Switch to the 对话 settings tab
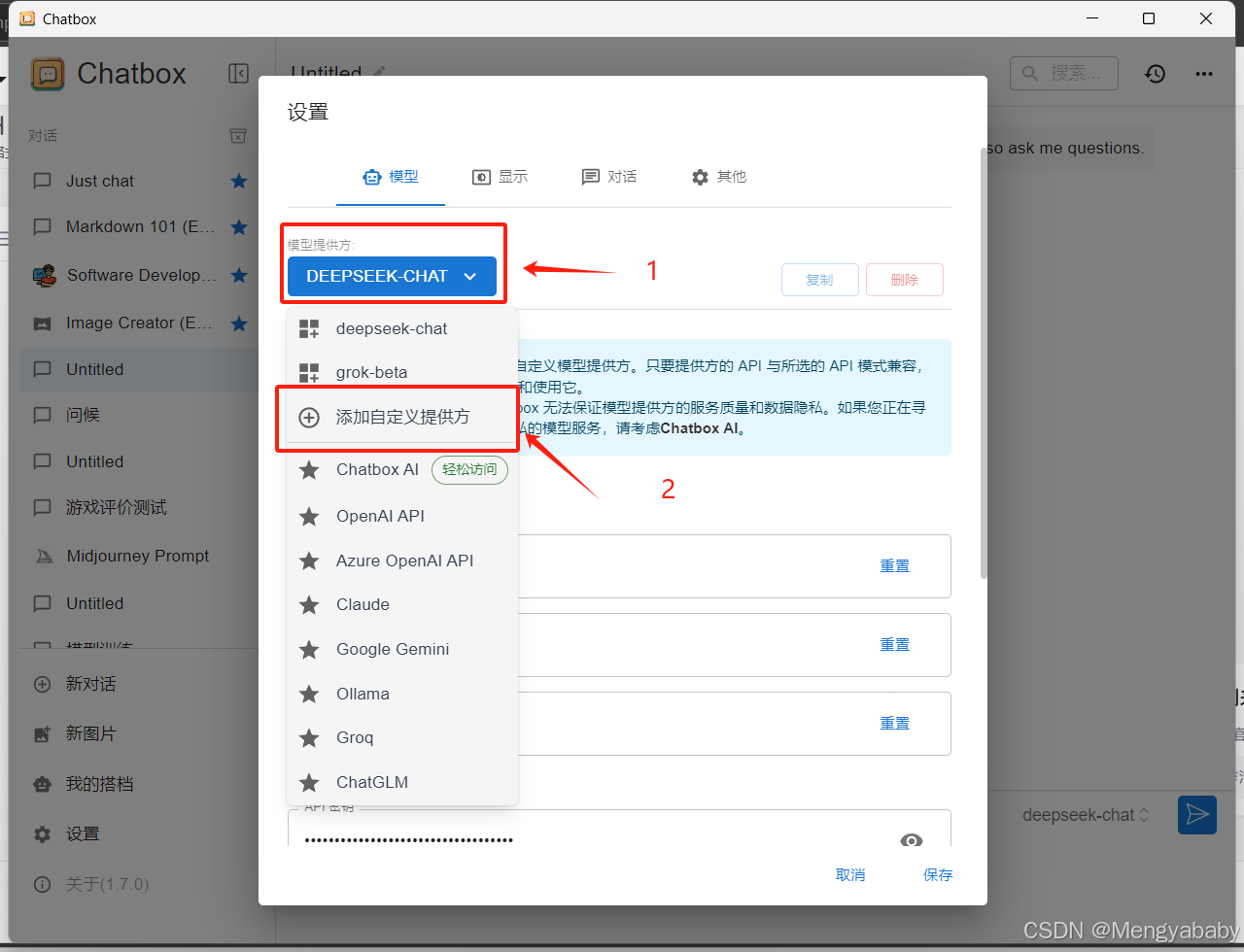The image size is (1244, 952). 609,177
